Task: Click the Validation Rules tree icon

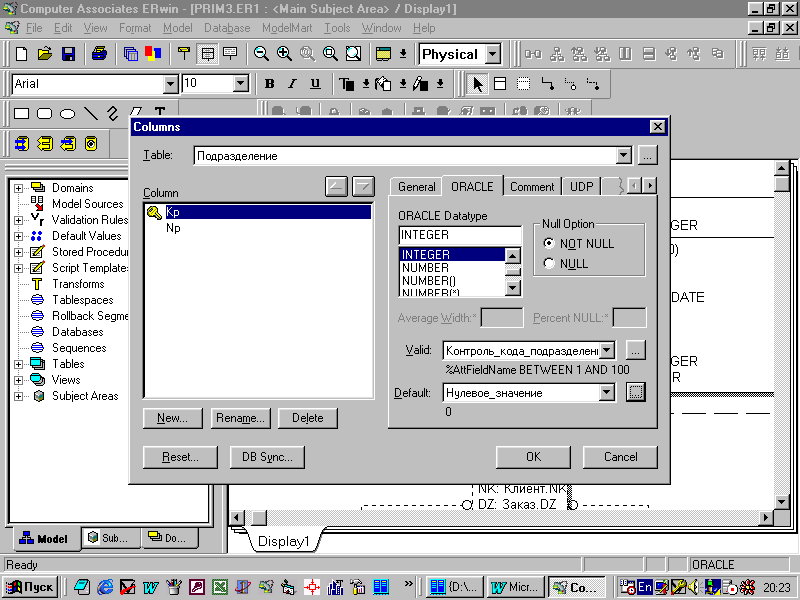Action: coord(37,219)
